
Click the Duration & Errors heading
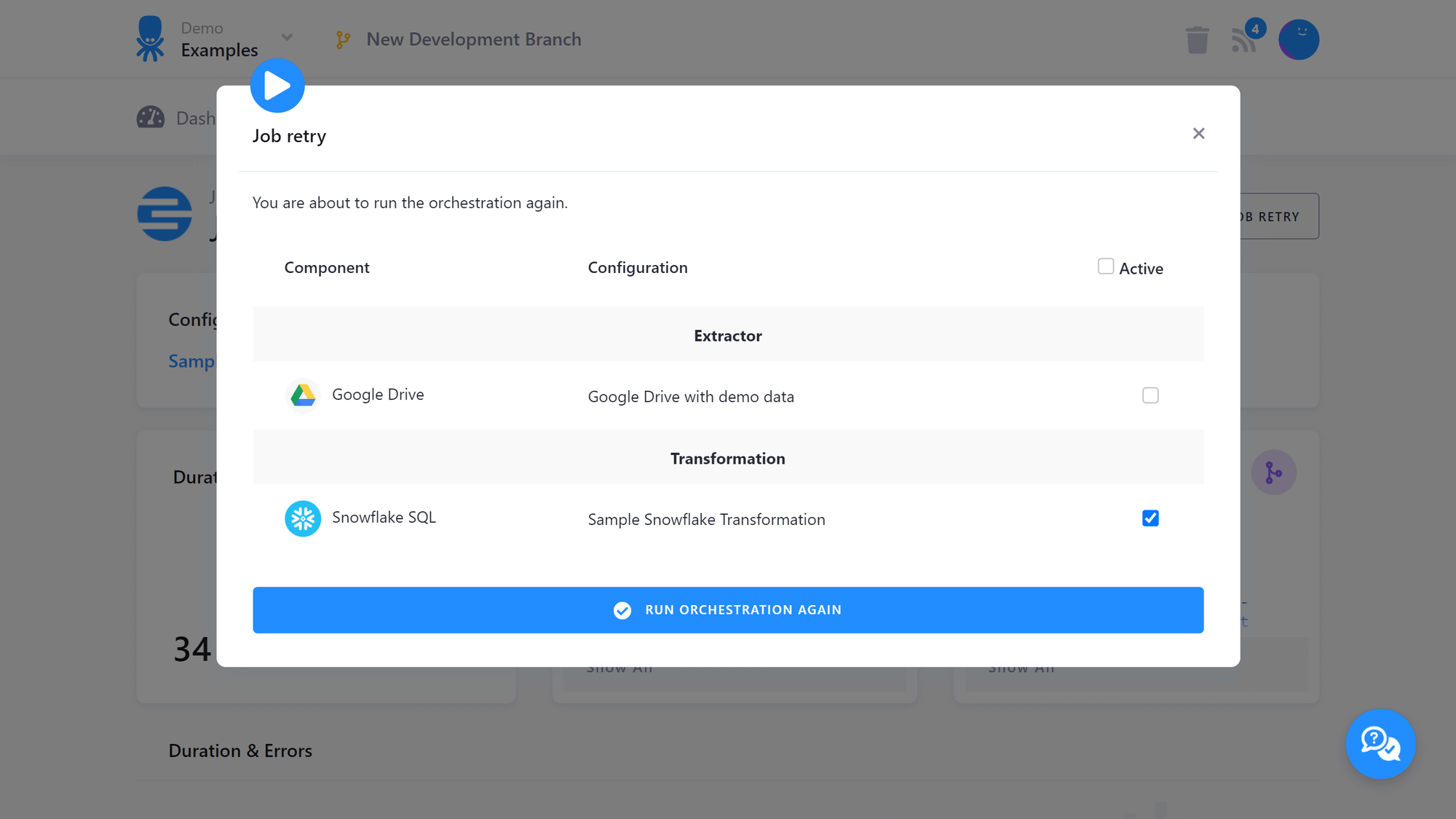click(x=240, y=751)
